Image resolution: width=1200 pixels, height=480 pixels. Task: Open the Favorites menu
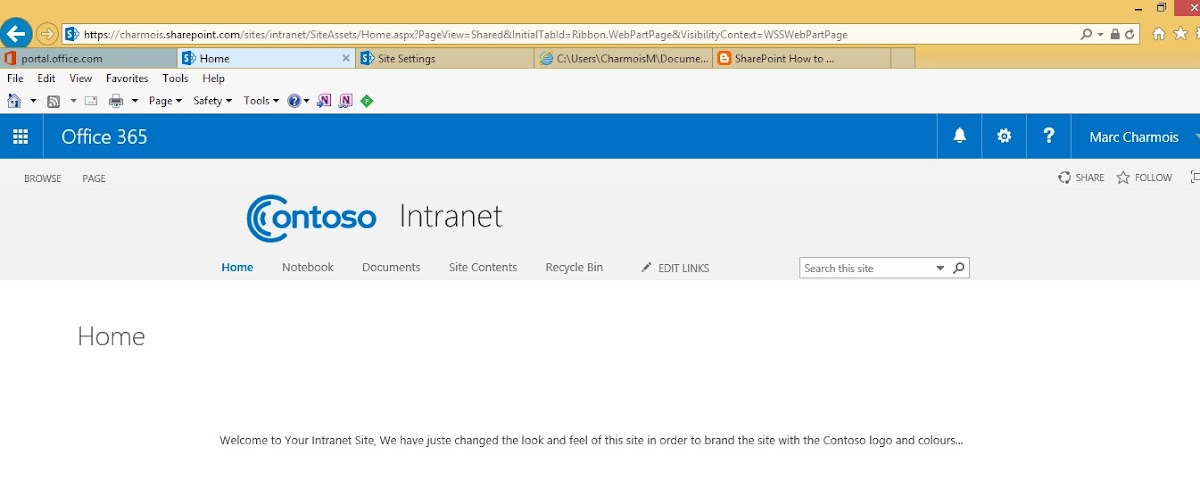[x=127, y=78]
